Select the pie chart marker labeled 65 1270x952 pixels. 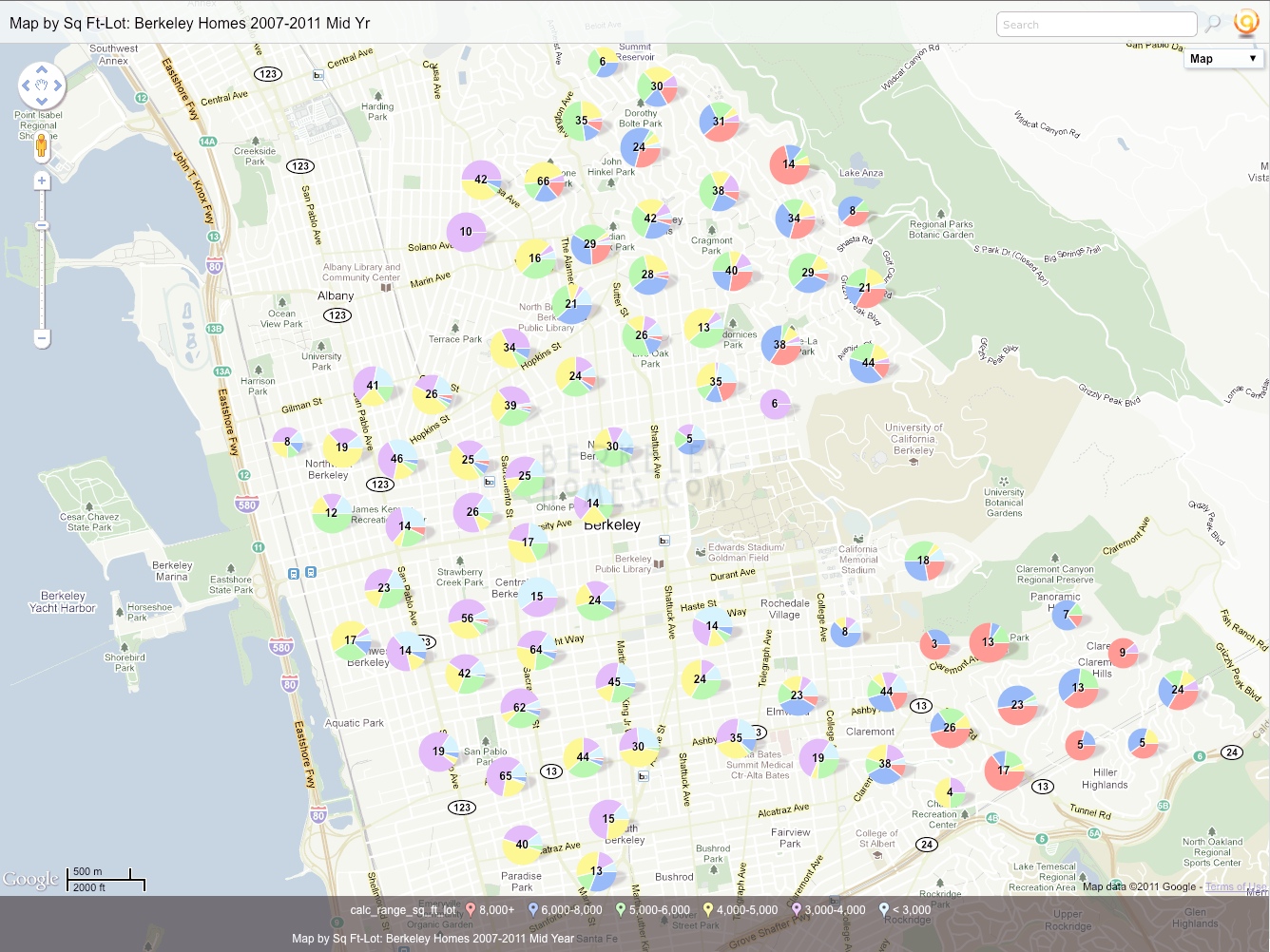pos(506,776)
